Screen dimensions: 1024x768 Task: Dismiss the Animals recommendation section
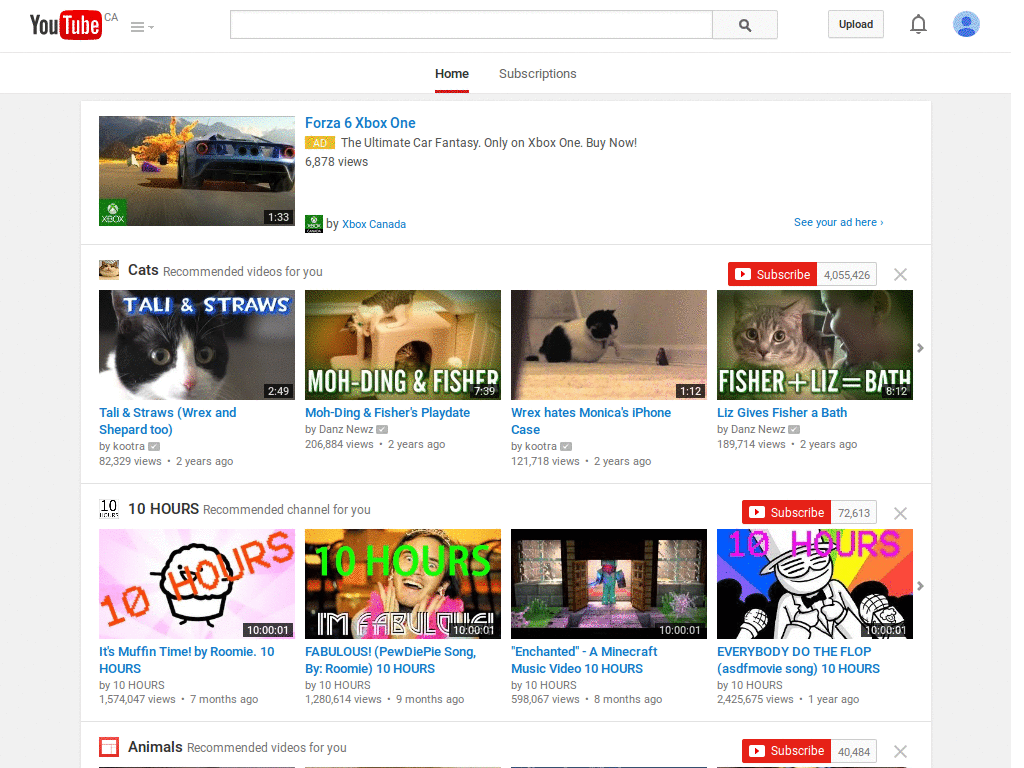(x=900, y=752)
